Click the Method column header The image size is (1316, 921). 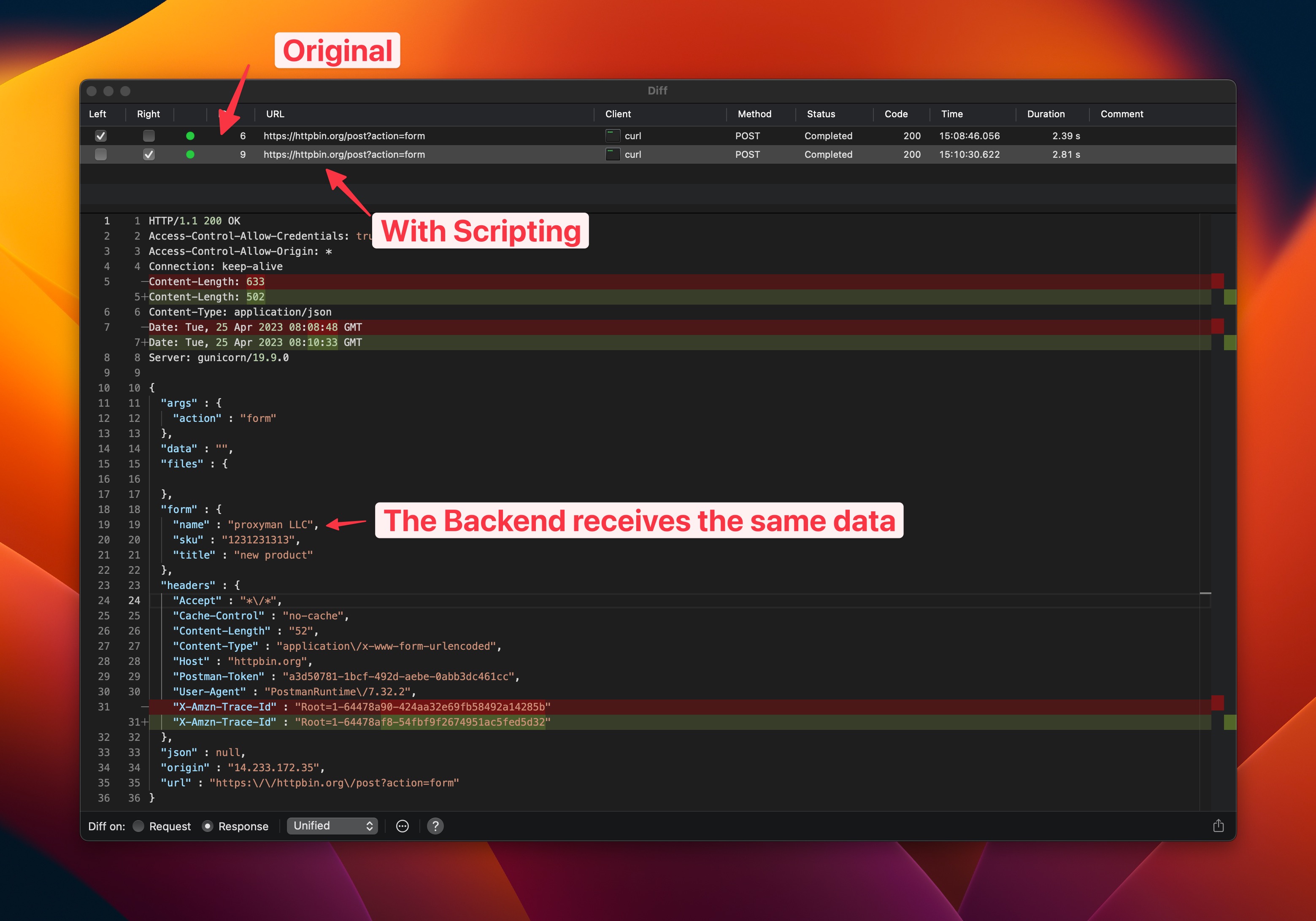tap(754, 114)
